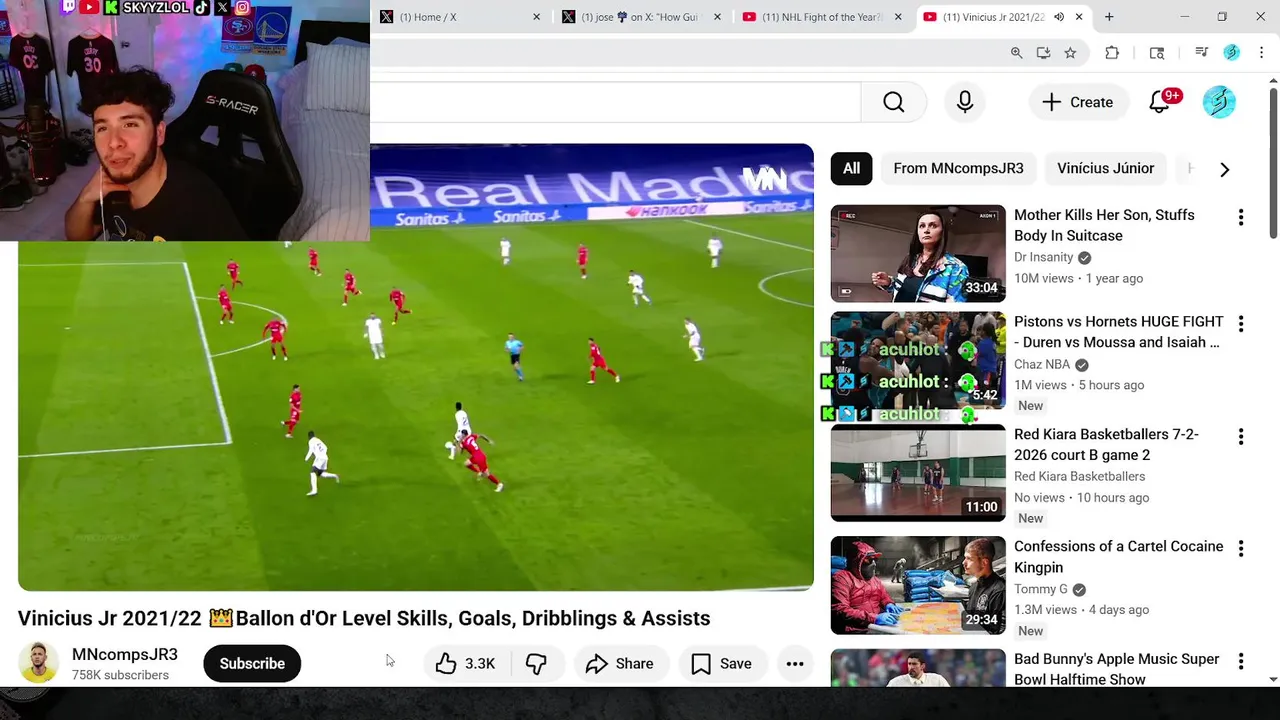
Task: Bookmark this page with the star icon
Action: tap(1070, 53)
